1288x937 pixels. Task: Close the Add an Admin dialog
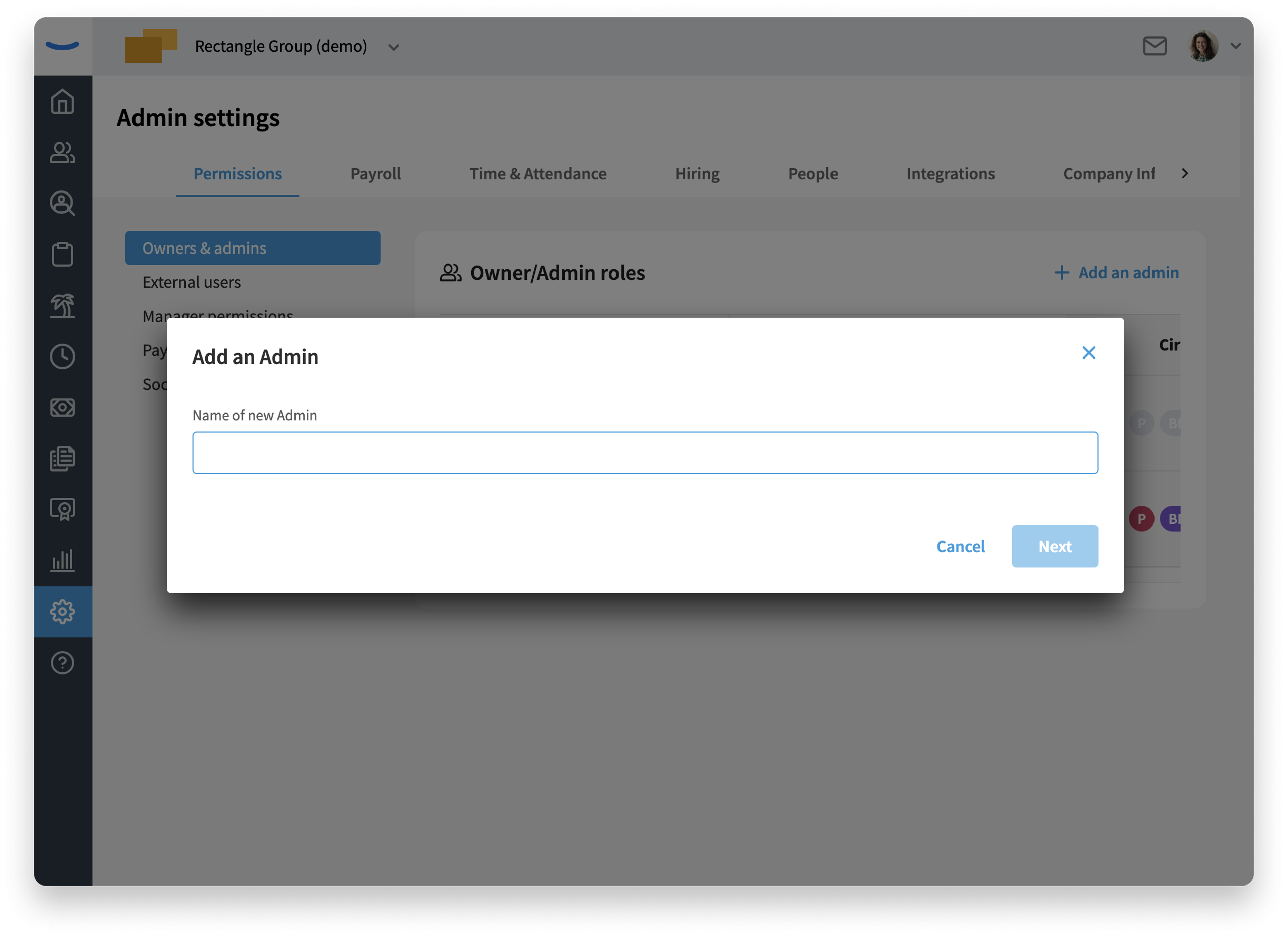pyautogui.click(x=1088, y=353)
